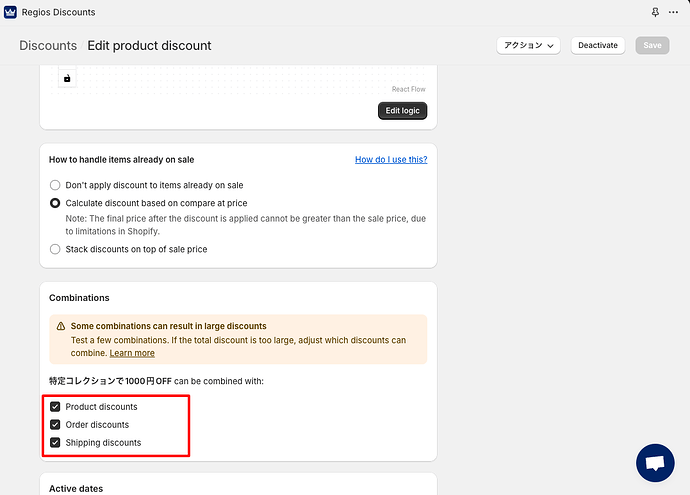Select Calculate discount based on compare at price
The height and width of the screenshot is (495, 690).
(55, 203)
